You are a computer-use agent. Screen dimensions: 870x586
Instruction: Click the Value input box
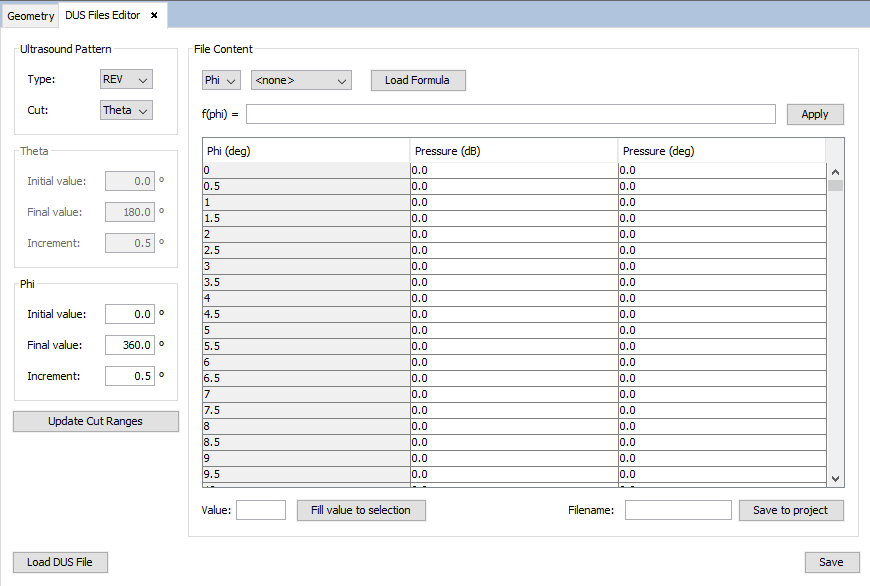261,510
